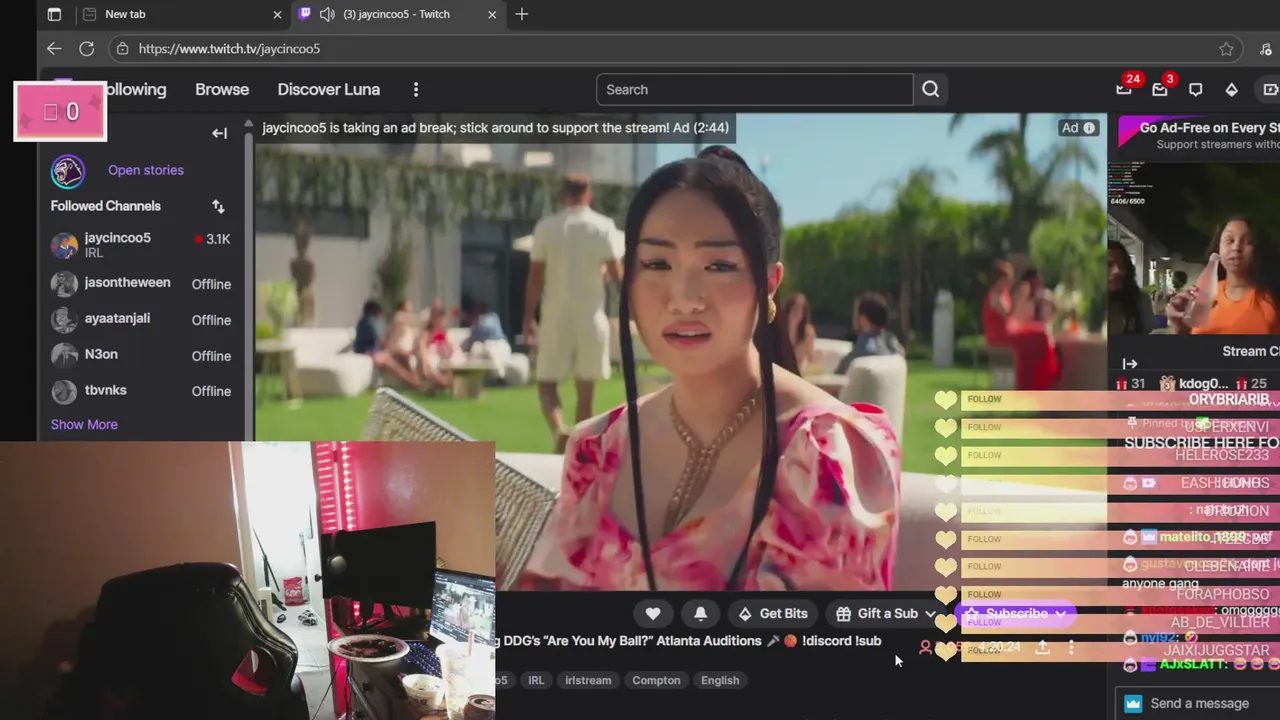Open the browser tab actions menu icon
Screen dimensions: 1280x720
[x=54, y=14]
